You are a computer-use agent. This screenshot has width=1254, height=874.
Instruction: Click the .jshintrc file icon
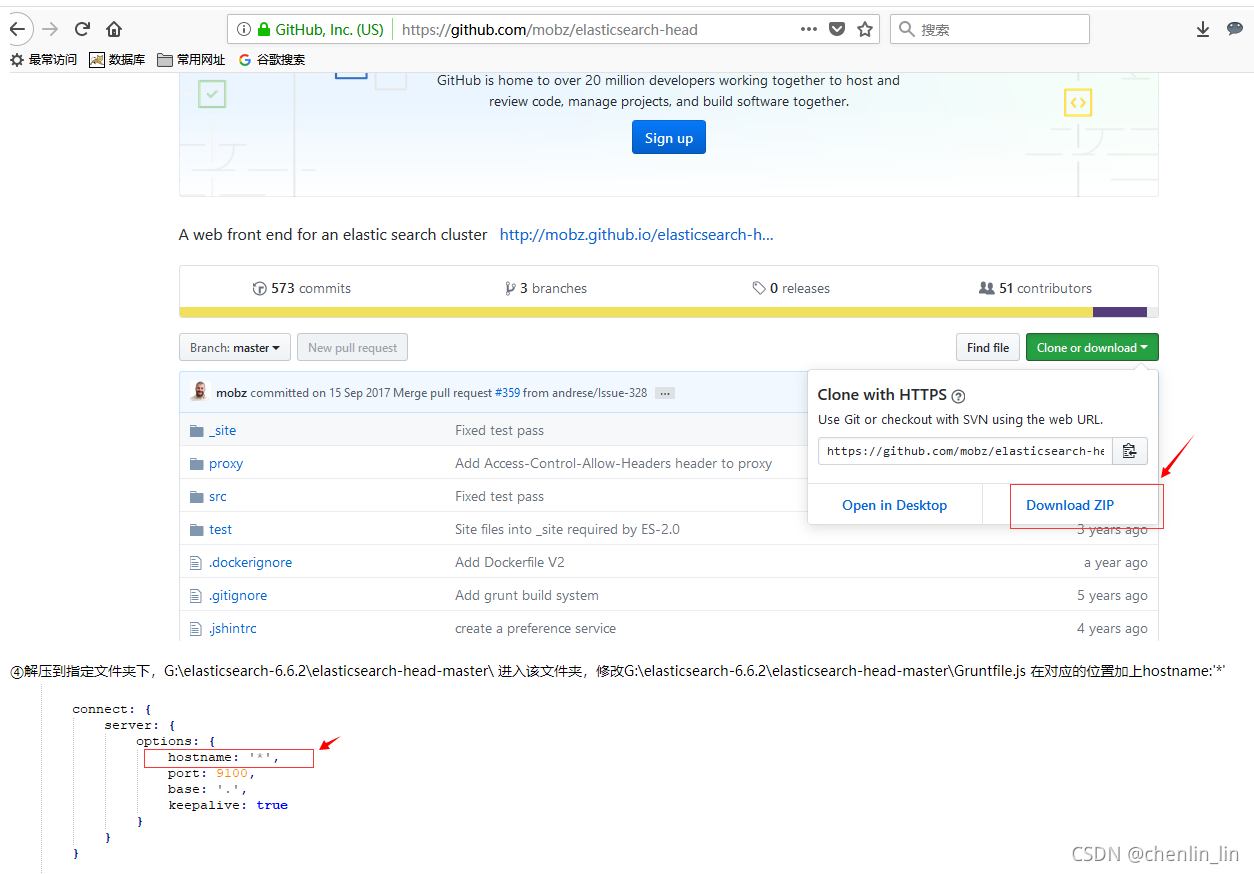coord(196,629)
